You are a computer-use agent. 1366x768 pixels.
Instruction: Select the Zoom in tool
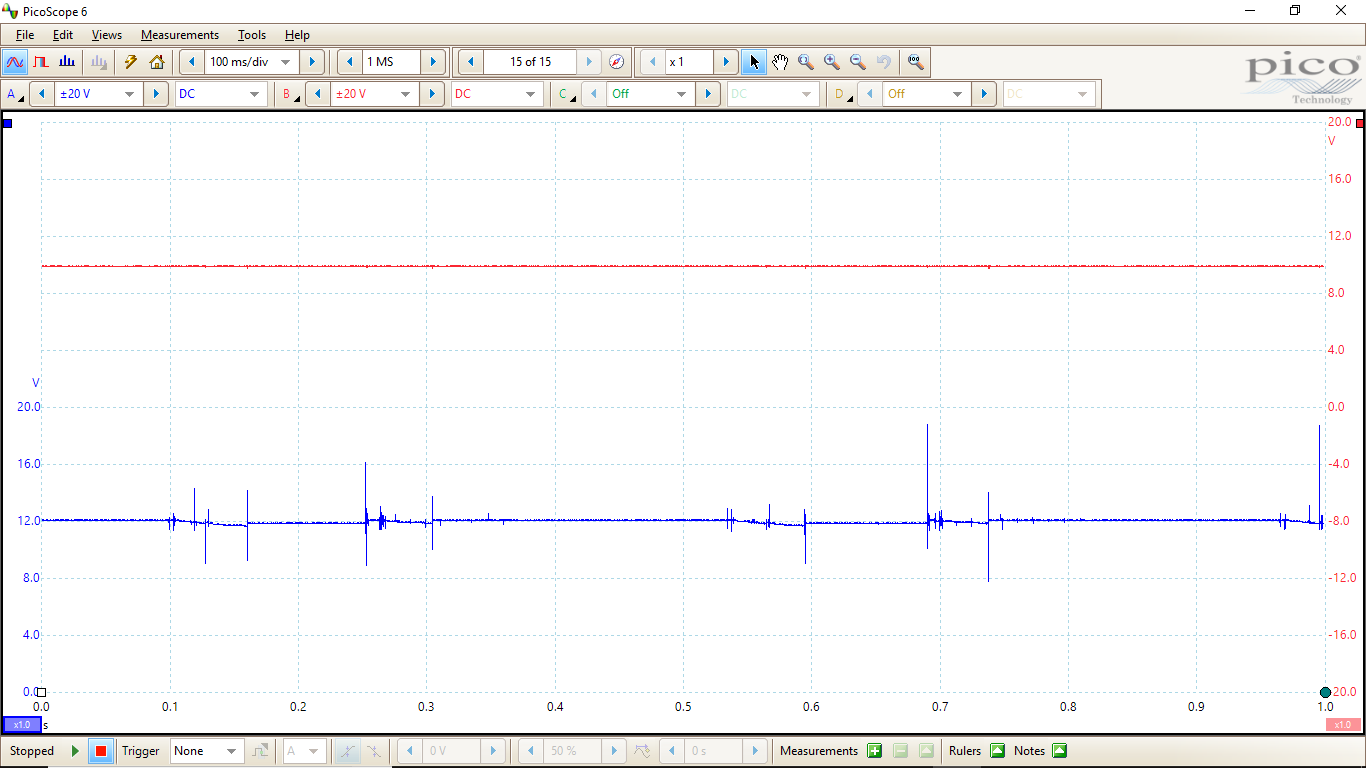831,62
